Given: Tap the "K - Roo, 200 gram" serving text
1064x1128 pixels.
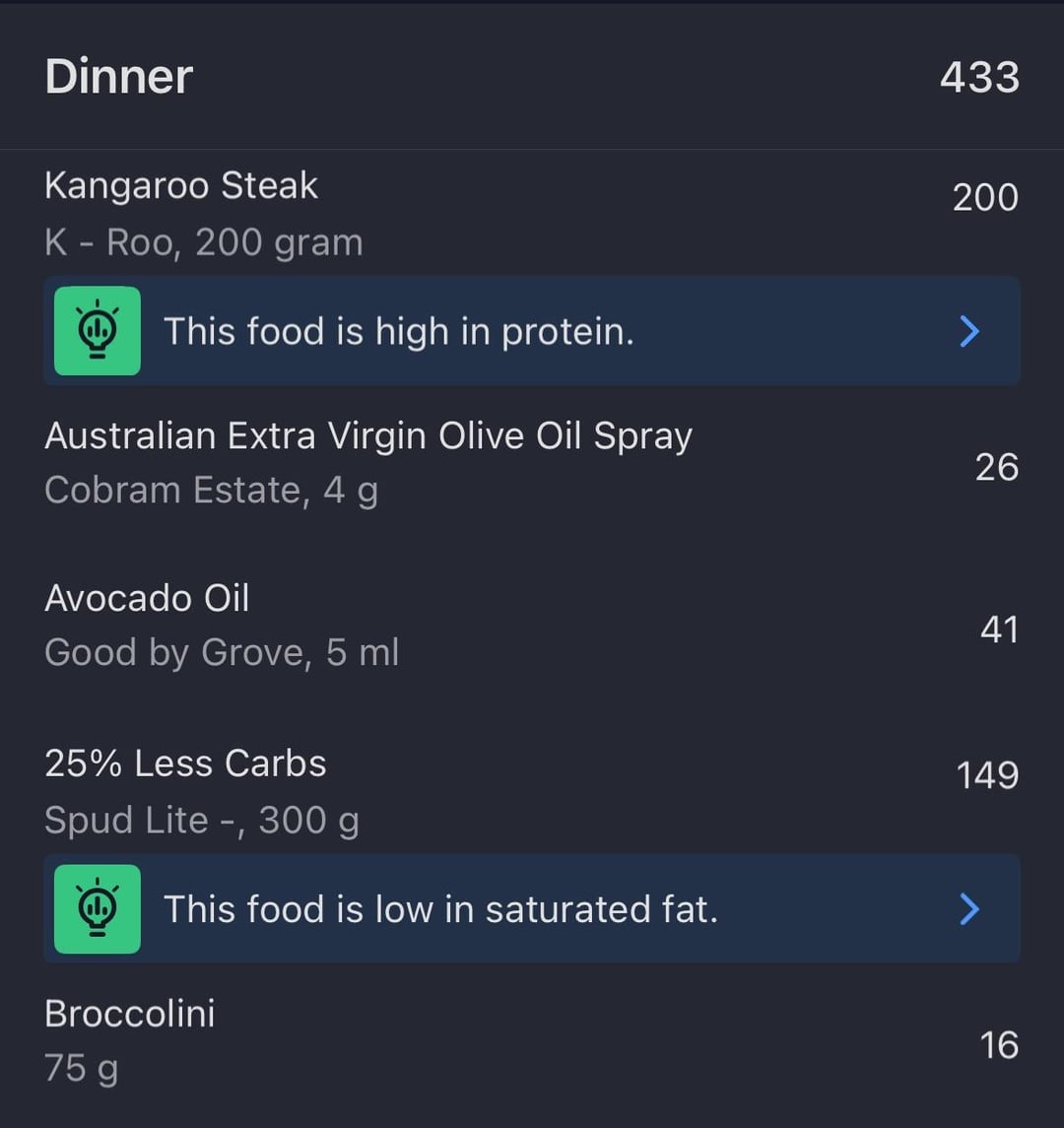Looking at the screenshot, I should 204,242.
